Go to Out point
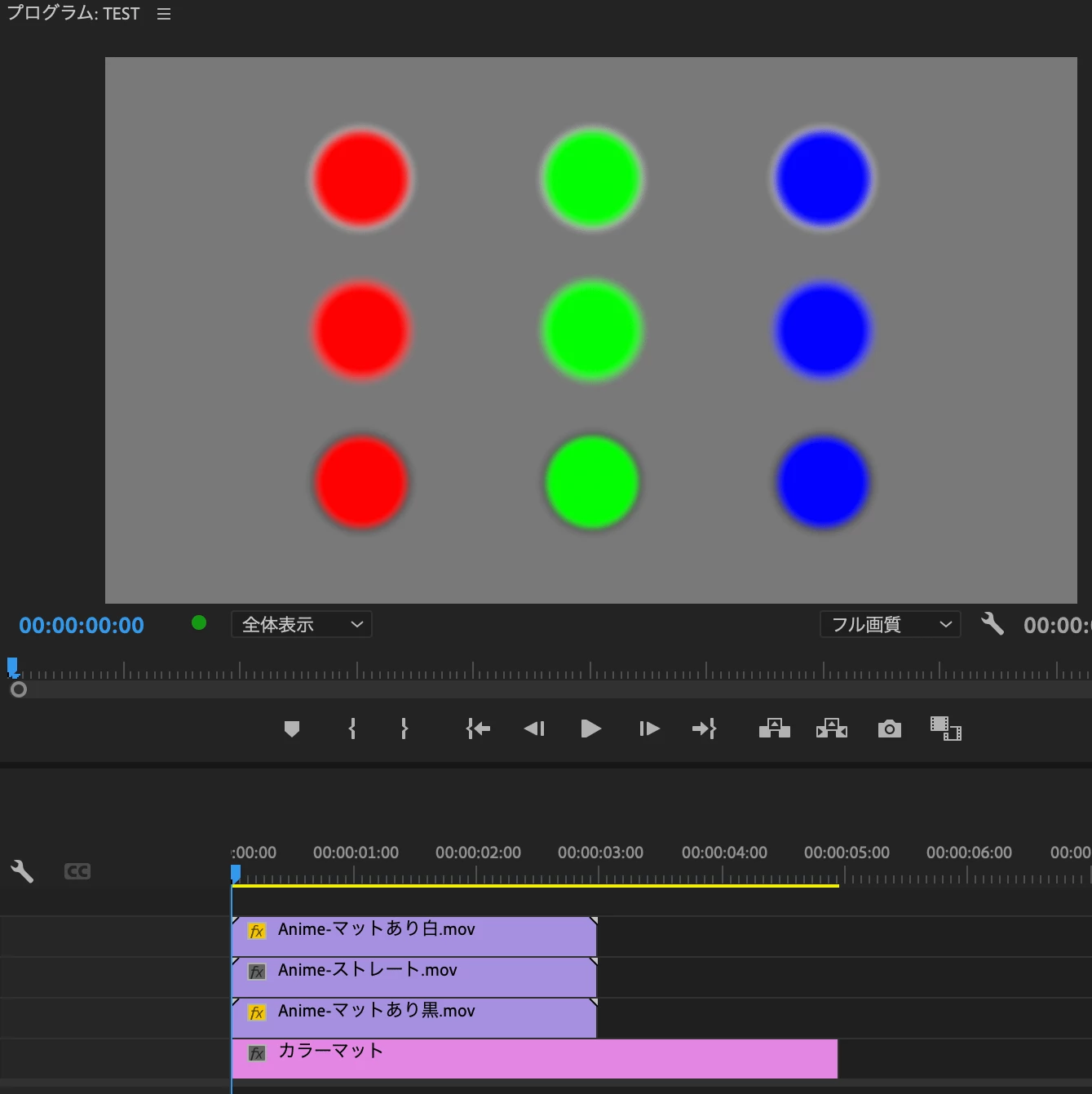This screenshot has height=1094, width=1092. click(705, 729)
